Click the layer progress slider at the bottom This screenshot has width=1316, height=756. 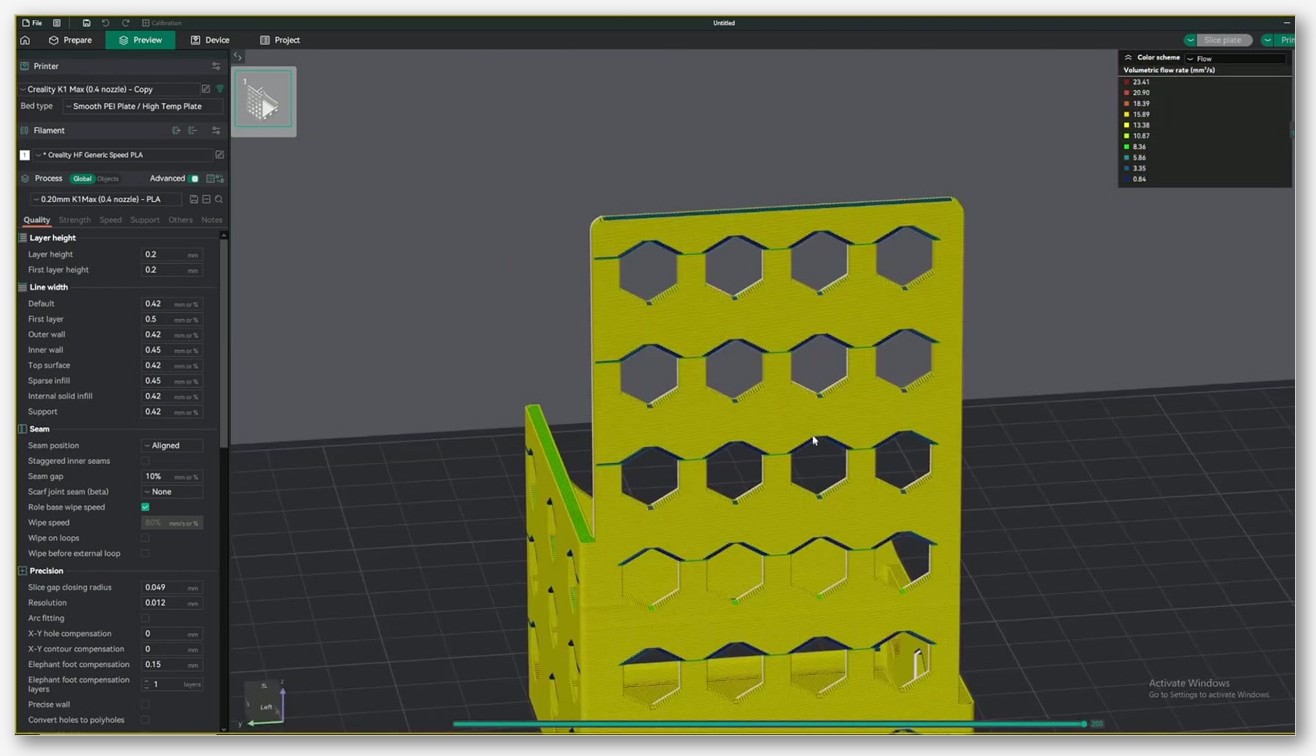click(769, 724)
